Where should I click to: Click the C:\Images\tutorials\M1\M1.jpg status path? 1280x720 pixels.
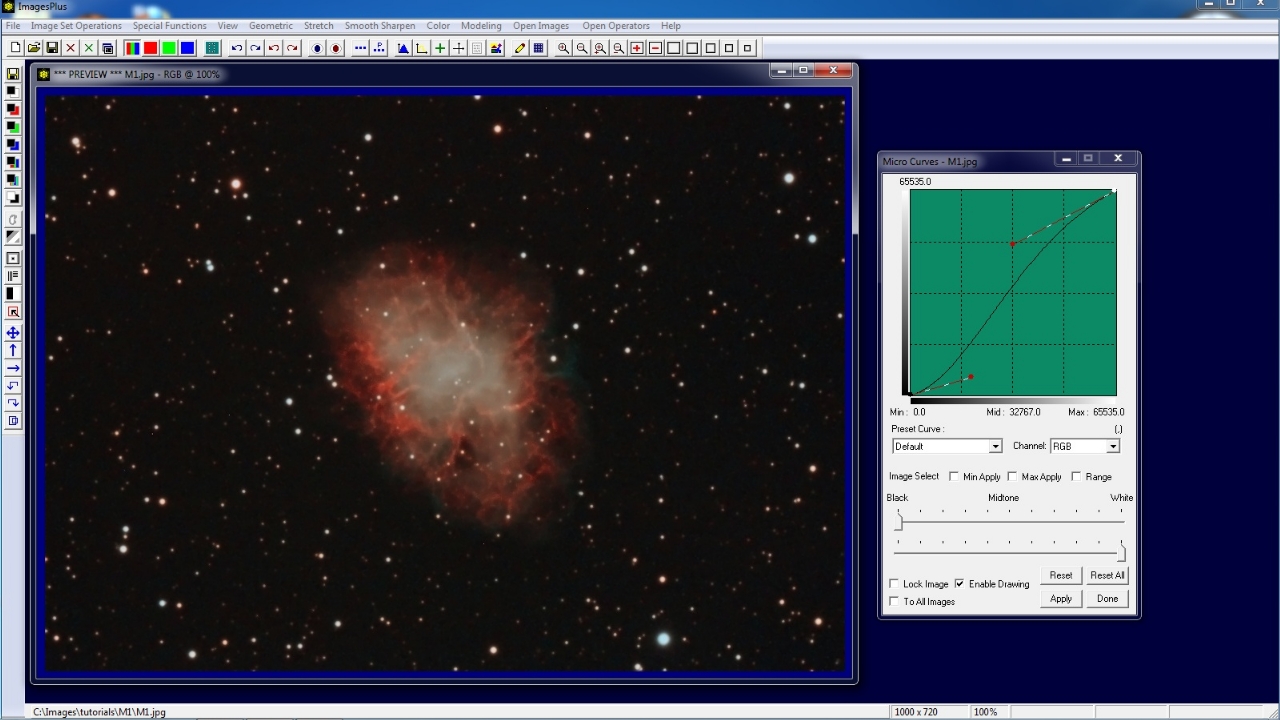[100, 712]
